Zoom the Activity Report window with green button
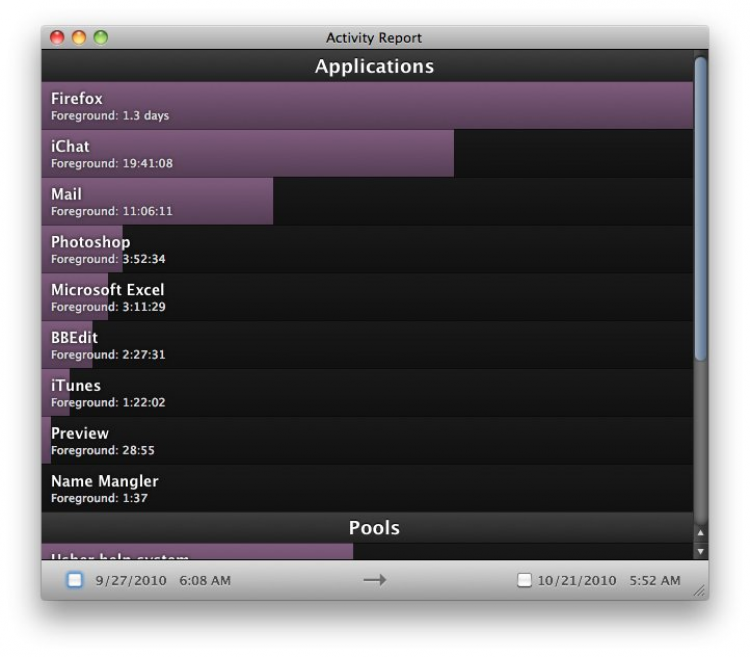 click(x=100, y=37)
